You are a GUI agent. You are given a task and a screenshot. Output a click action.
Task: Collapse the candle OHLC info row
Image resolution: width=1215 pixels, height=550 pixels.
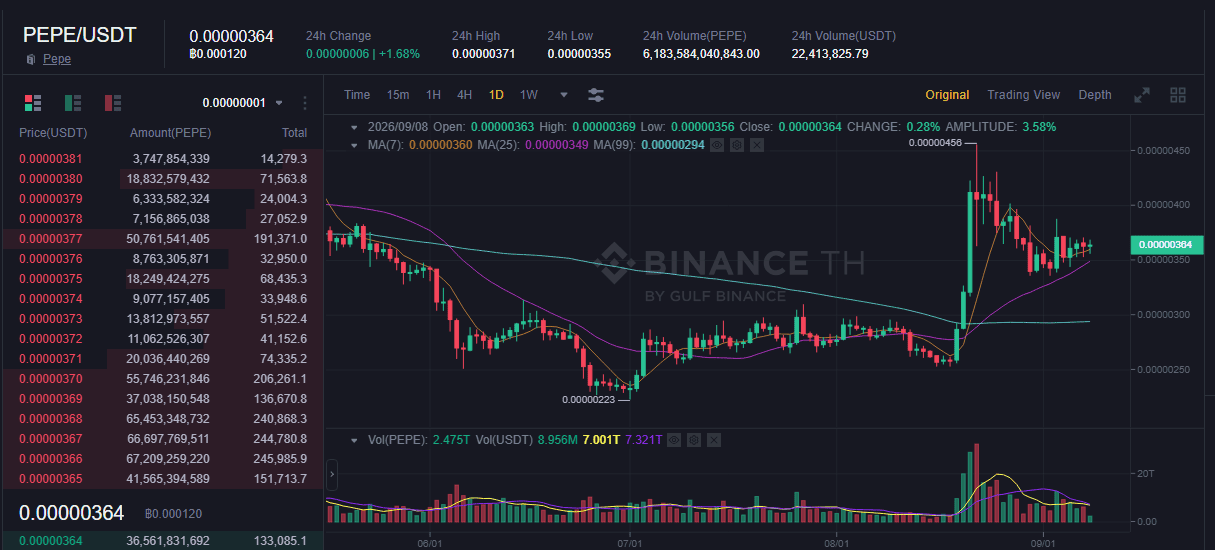coord(354,127)
